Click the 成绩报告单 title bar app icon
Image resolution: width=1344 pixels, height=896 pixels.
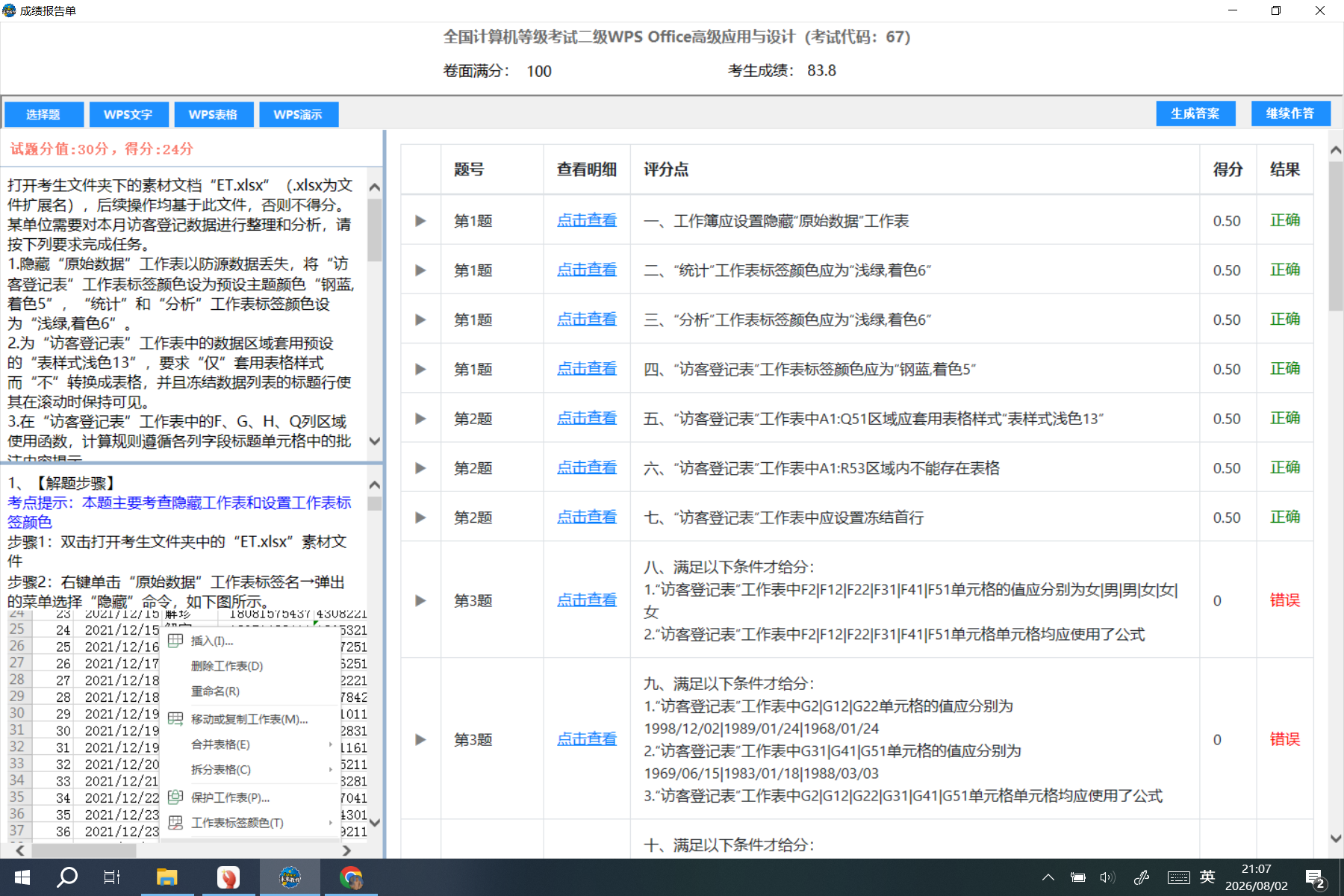pyautogui.click(x=9, y=10)
